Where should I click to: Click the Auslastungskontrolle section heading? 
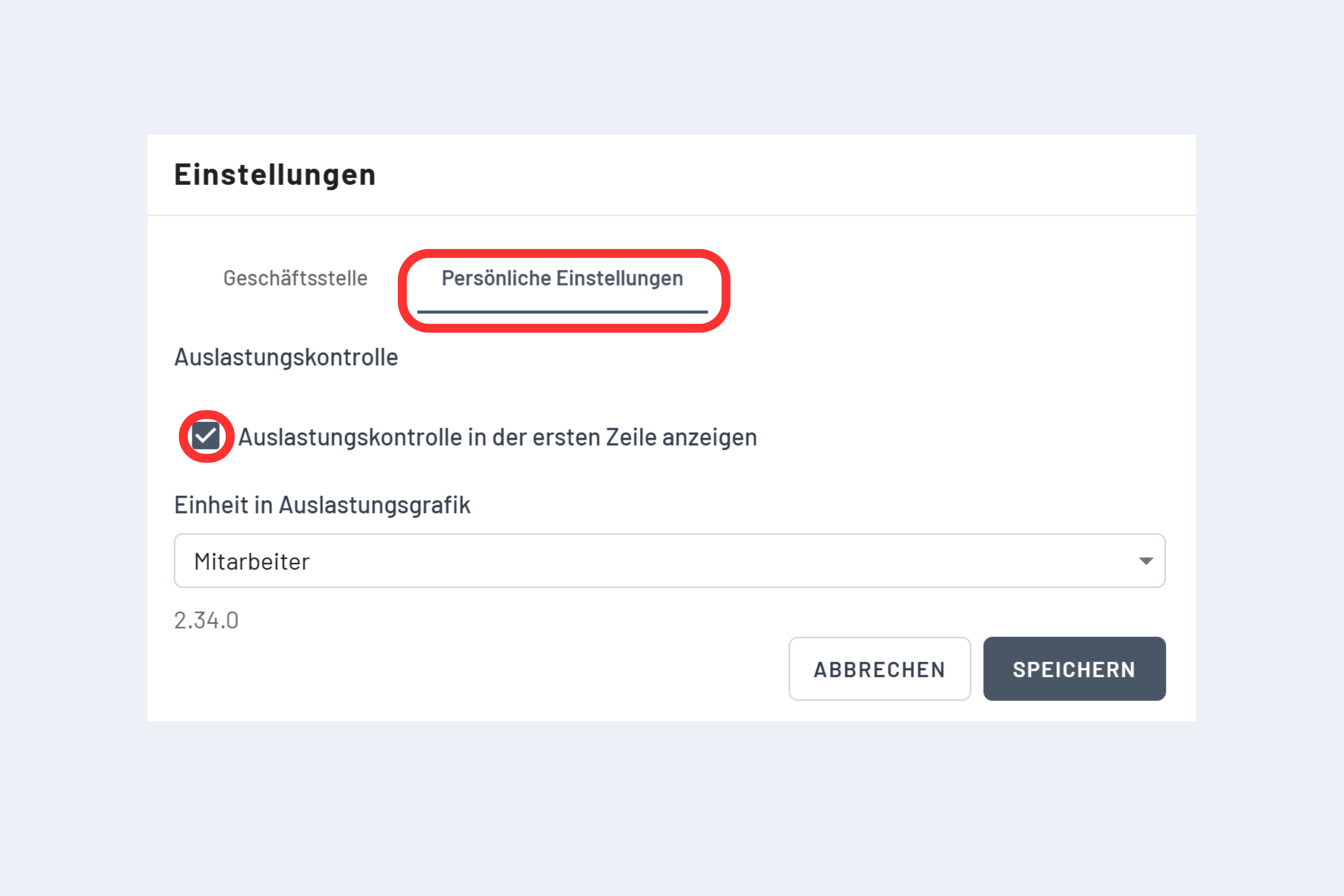tap(286, 357)
